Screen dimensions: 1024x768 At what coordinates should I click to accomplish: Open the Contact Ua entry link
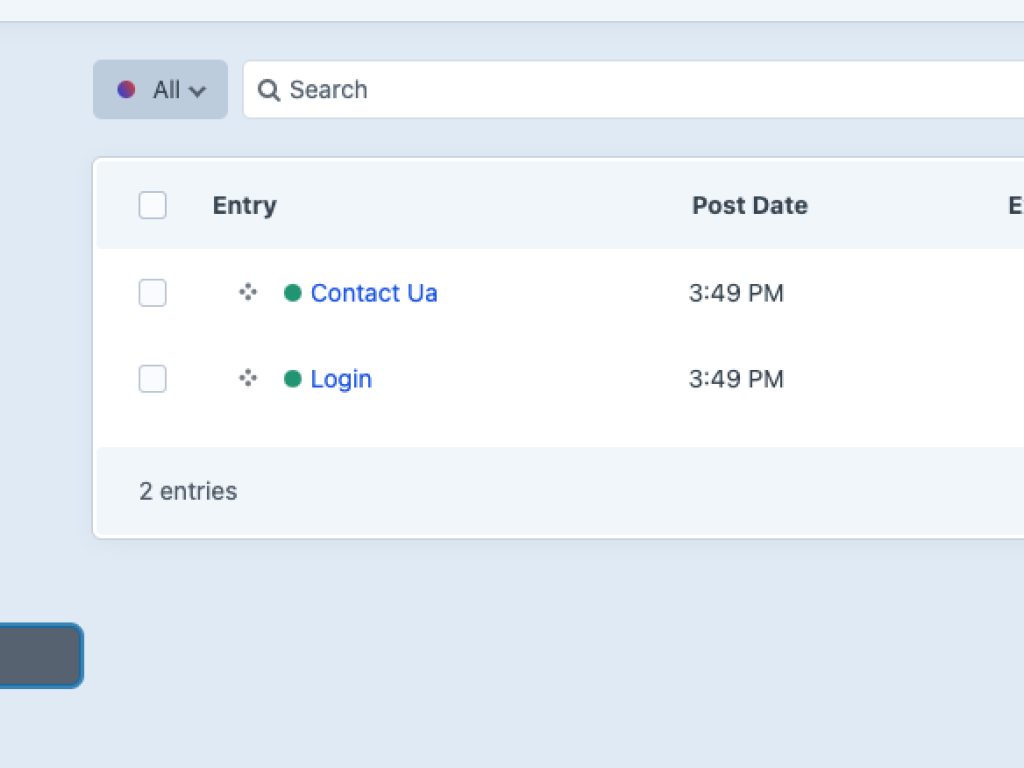tap(374, 293)
